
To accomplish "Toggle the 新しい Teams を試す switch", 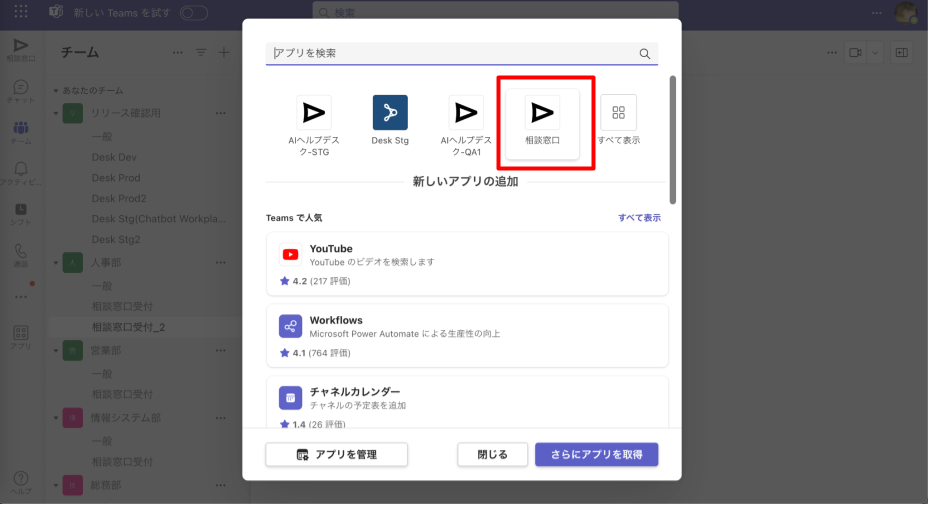I will [x=194, y=12].
